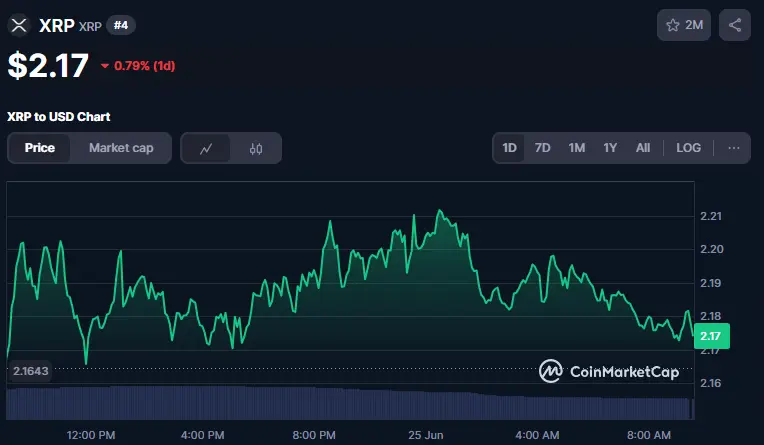Click the volume bars below the chart
Screen dimensions: 764x445
pos(350,403)
